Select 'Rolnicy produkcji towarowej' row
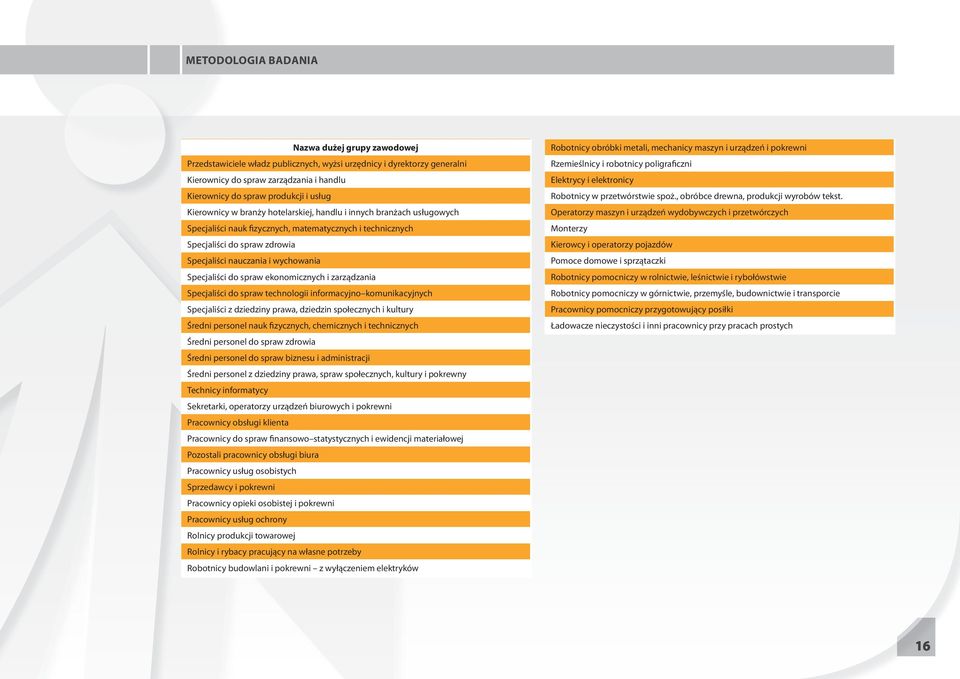The image size is (960, 679). pyautogui.click(x=355, y=536)
